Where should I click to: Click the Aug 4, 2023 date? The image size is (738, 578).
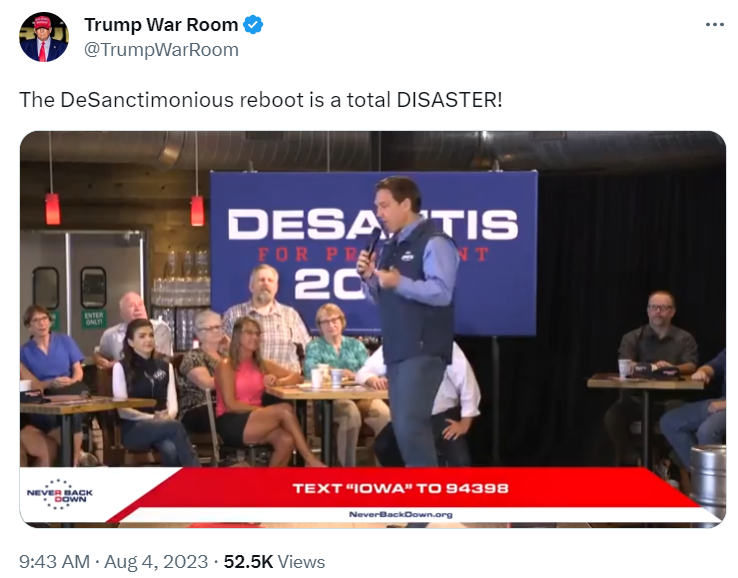tap(156, 562)
